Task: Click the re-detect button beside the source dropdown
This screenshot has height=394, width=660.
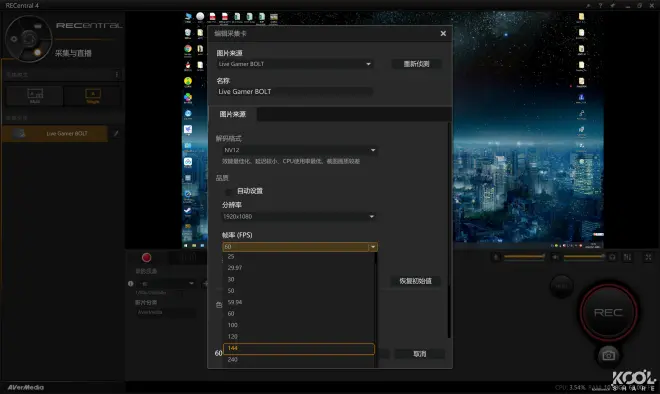Action: point(416,64)
